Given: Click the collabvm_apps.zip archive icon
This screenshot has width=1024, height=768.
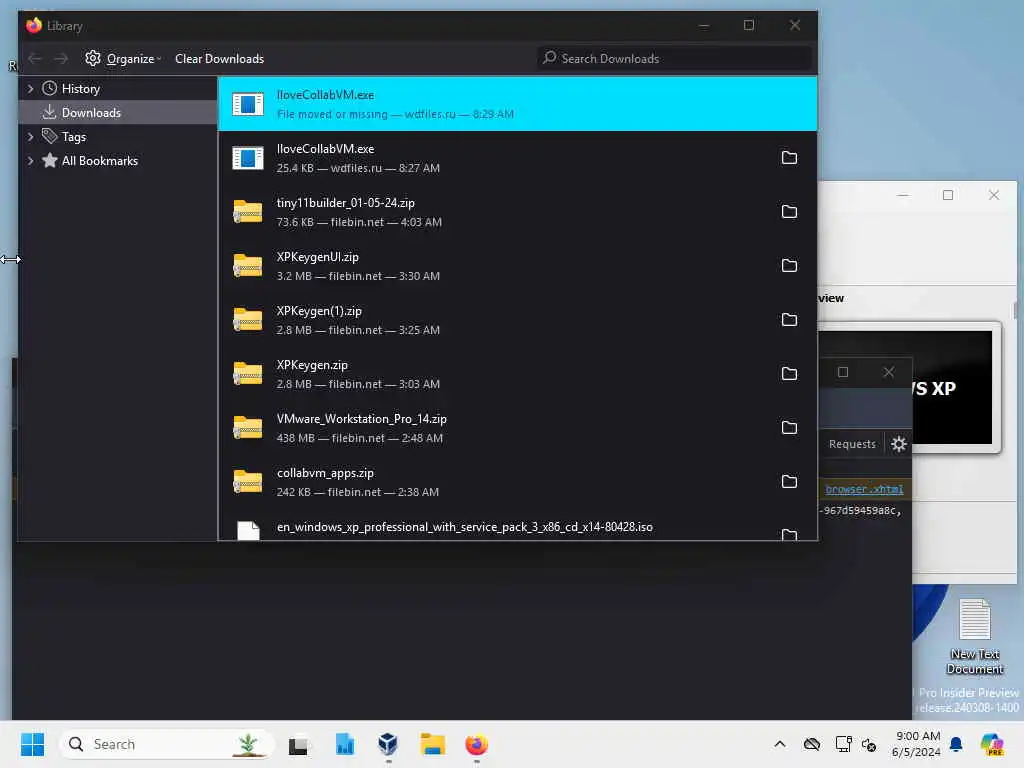Looking at the screenshot, I should click(248, 481).
